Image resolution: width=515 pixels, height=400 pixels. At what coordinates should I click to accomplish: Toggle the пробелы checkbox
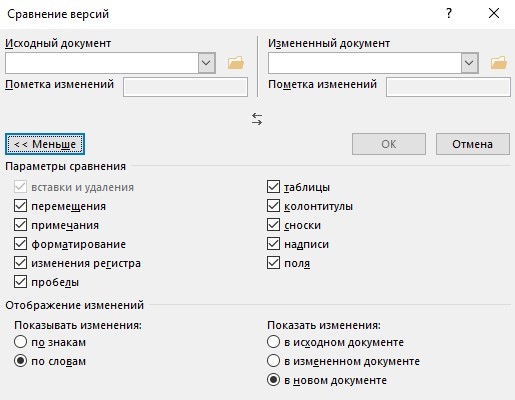[20, 282]
